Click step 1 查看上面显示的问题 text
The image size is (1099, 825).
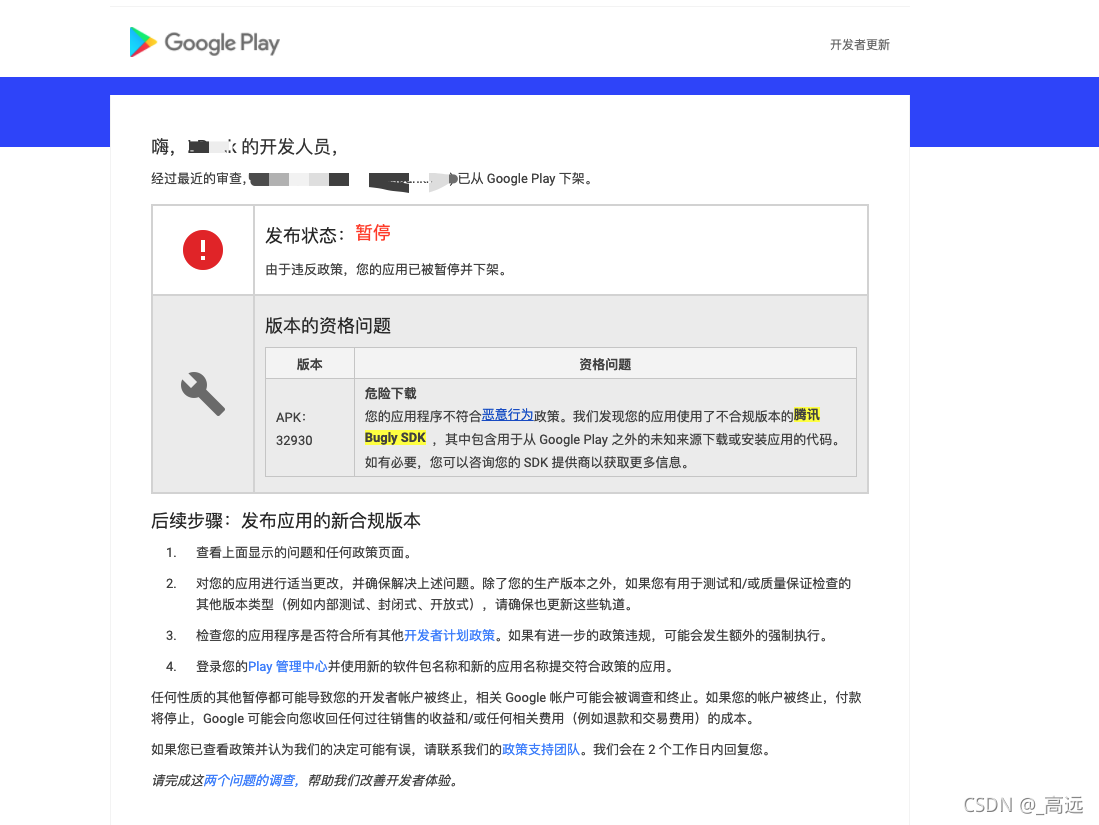point(303,552)
